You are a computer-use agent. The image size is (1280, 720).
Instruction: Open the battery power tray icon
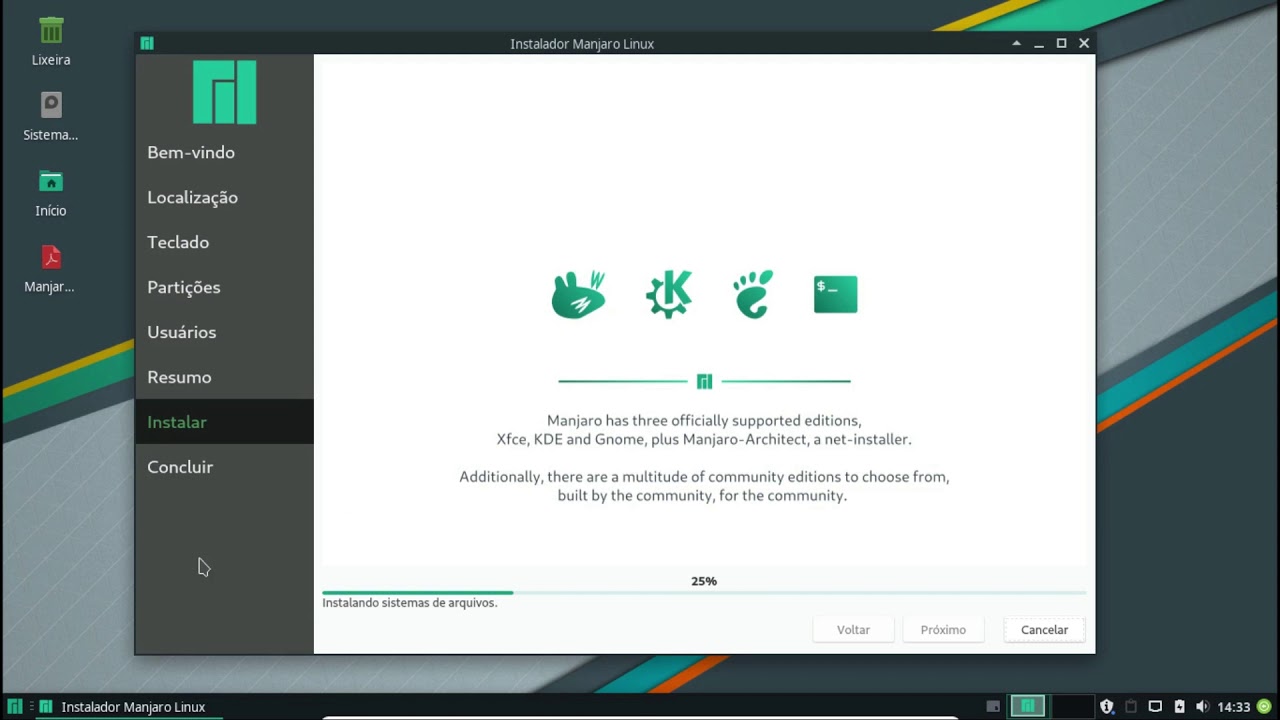point(1179,707)
